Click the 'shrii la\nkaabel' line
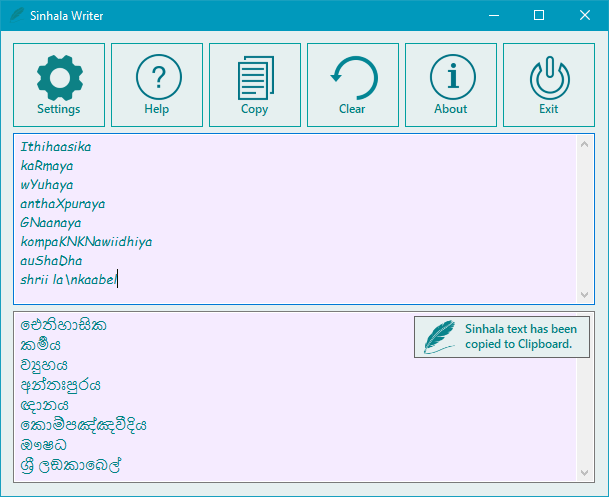This screenshot has width=609, height=497. coord(69,280)
